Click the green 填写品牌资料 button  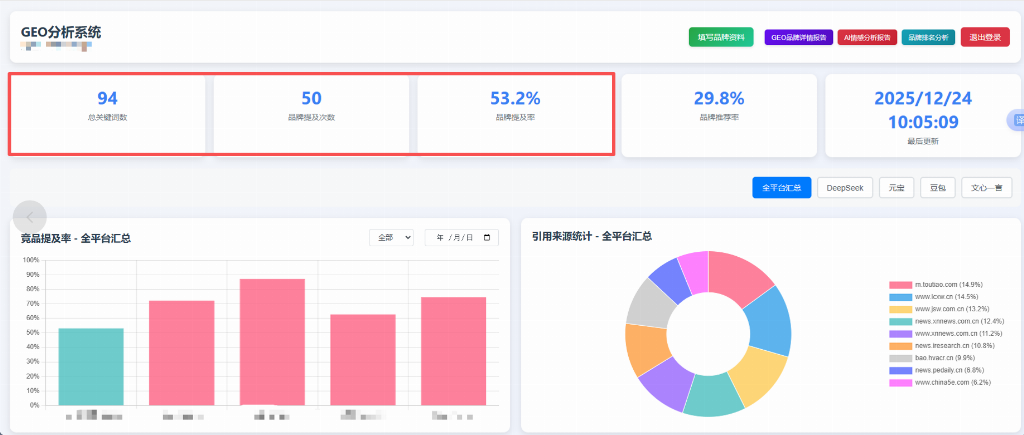720,37
